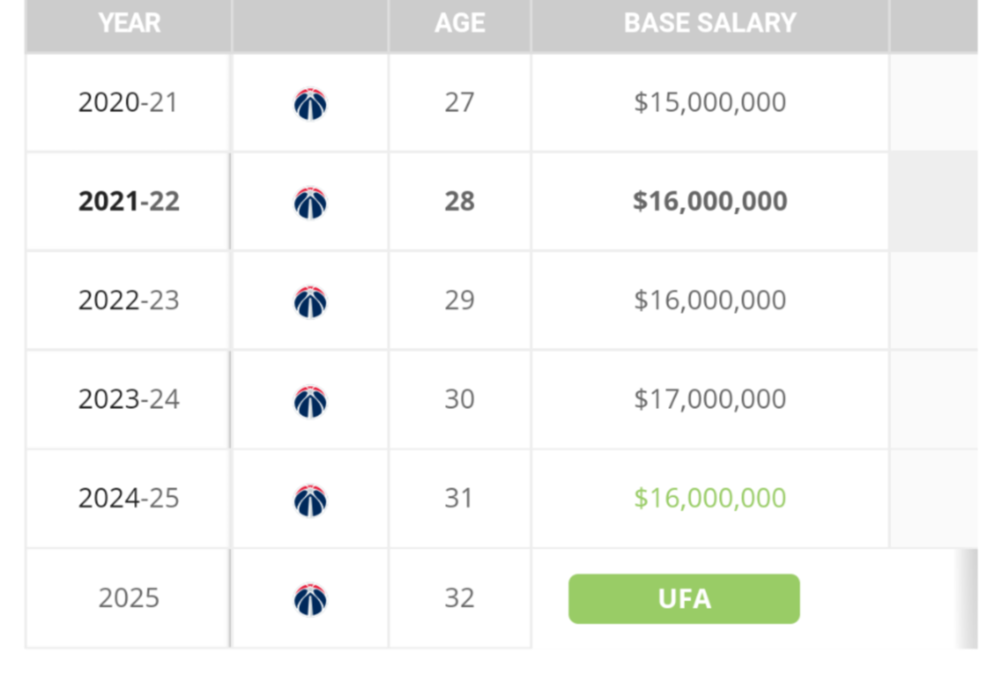1000x677 pixels.
Task: Click the age 32 cell in the 2025 row
Action: [459, 598]
